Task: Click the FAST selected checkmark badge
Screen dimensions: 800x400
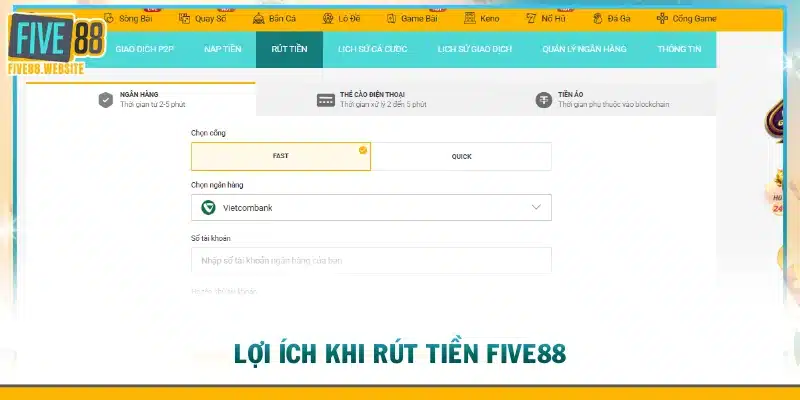Action: click(x=363, y=150)
